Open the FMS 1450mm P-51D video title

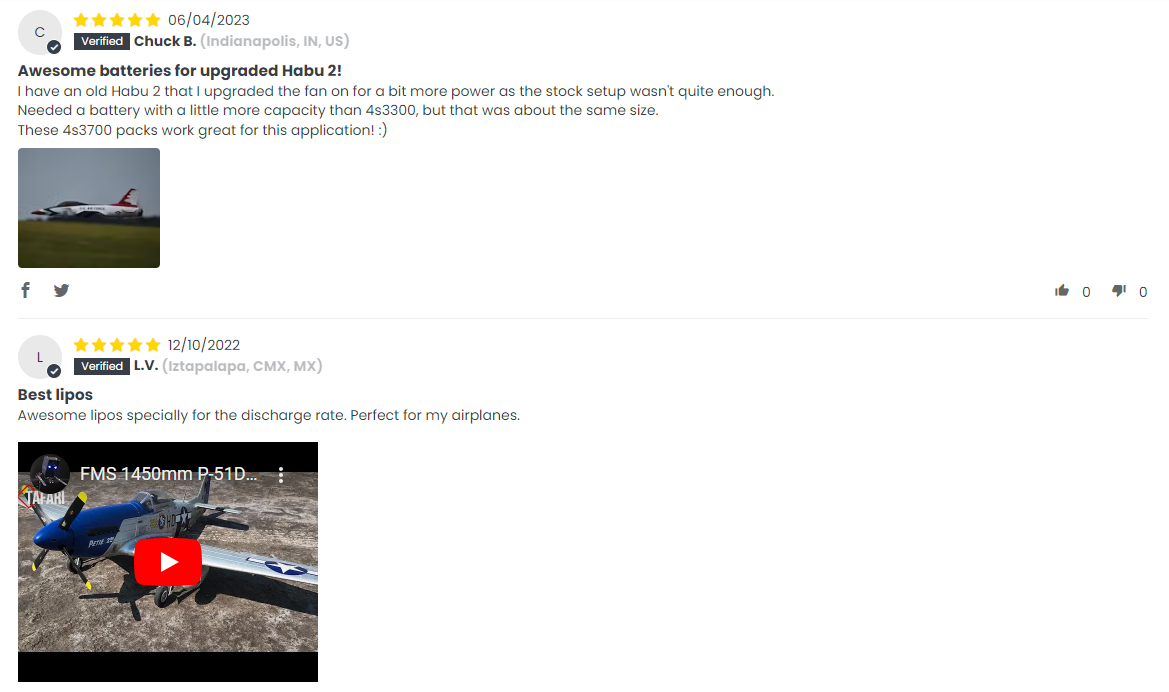tap(168, 474)
